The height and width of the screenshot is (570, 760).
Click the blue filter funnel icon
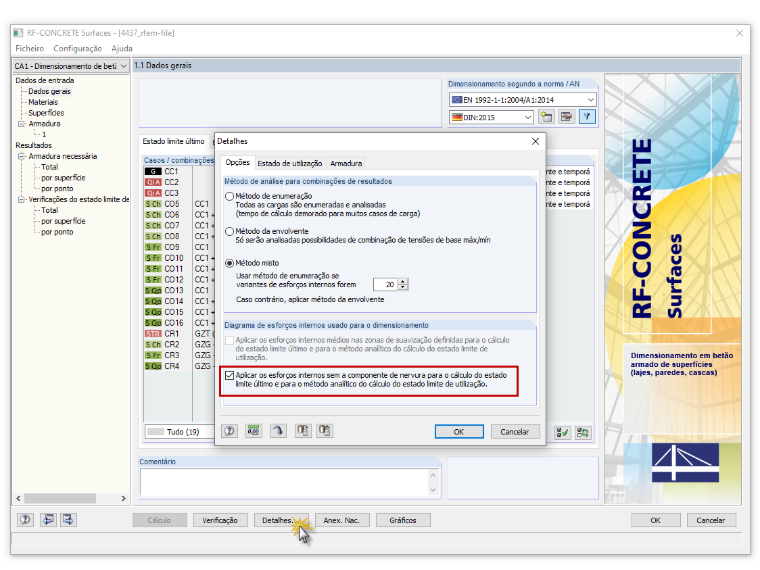pyautogui.click(x=587, y=117)
